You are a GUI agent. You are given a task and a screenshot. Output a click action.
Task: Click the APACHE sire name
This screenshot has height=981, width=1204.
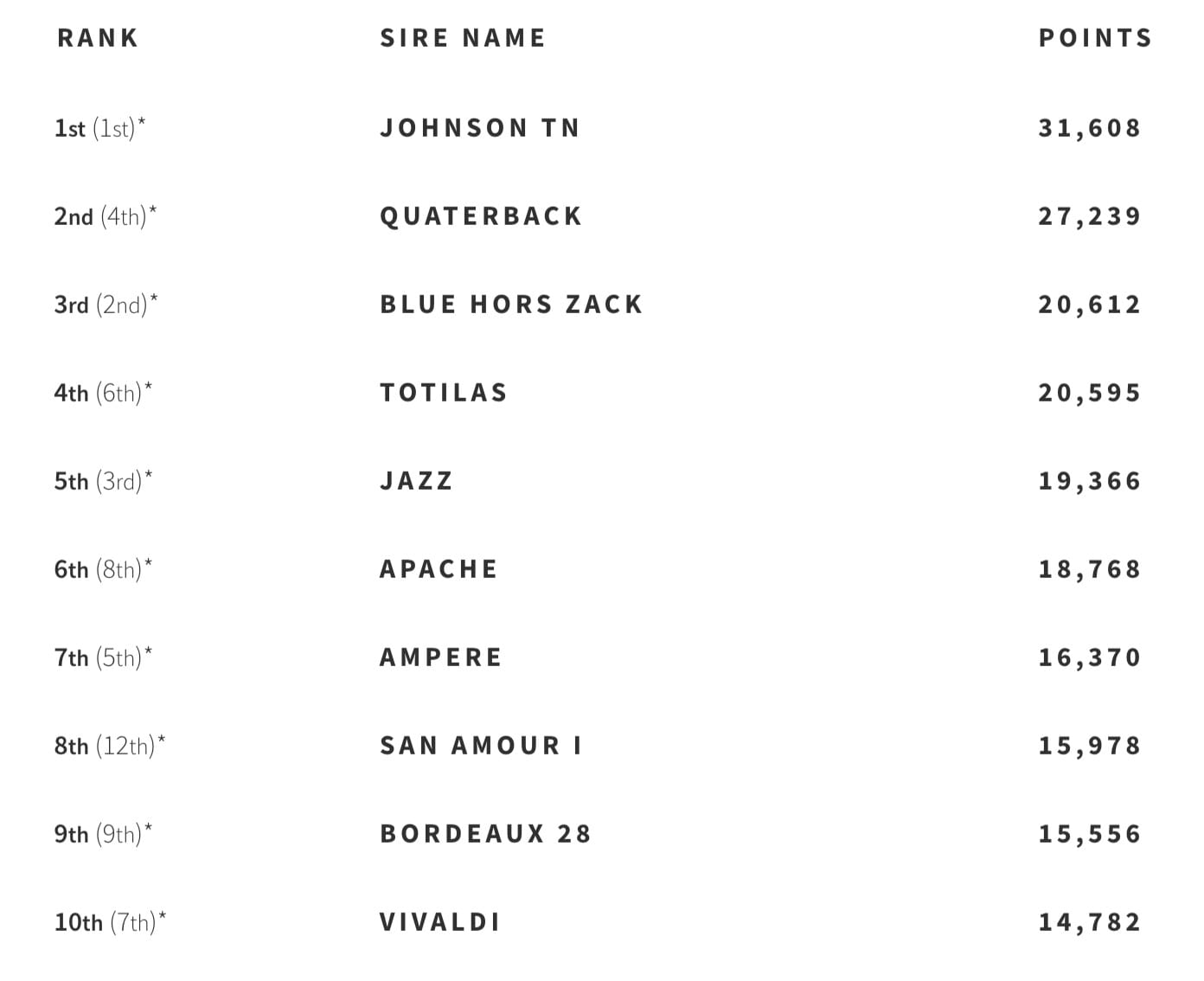coord(439,569)
